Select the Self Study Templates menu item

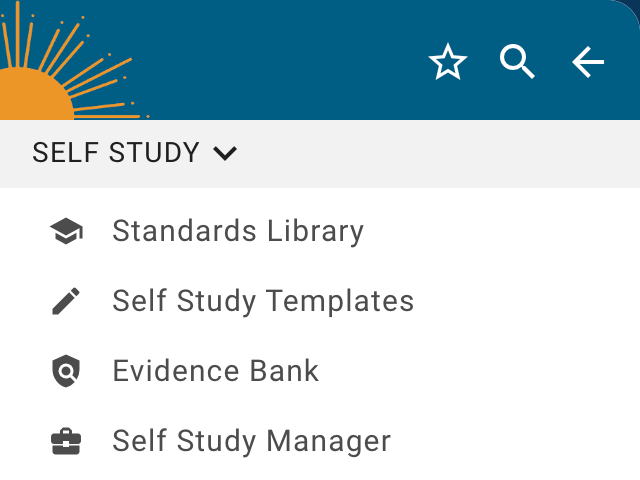click(x=263, y=301)
